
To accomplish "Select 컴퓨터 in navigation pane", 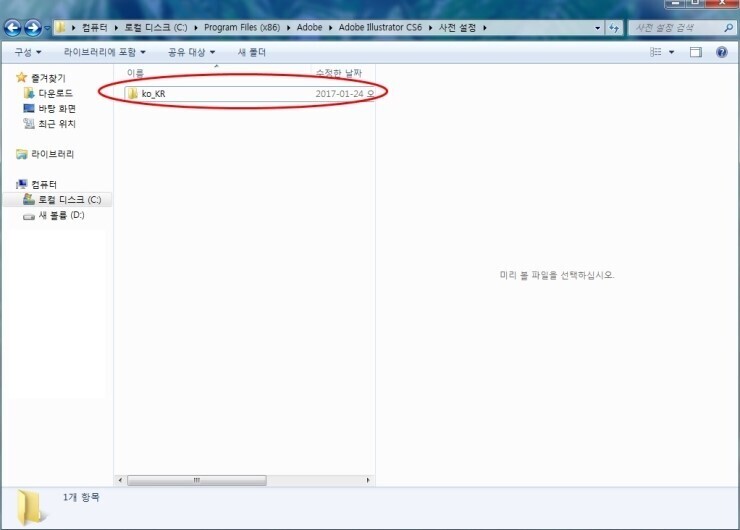I will [44, 185].
